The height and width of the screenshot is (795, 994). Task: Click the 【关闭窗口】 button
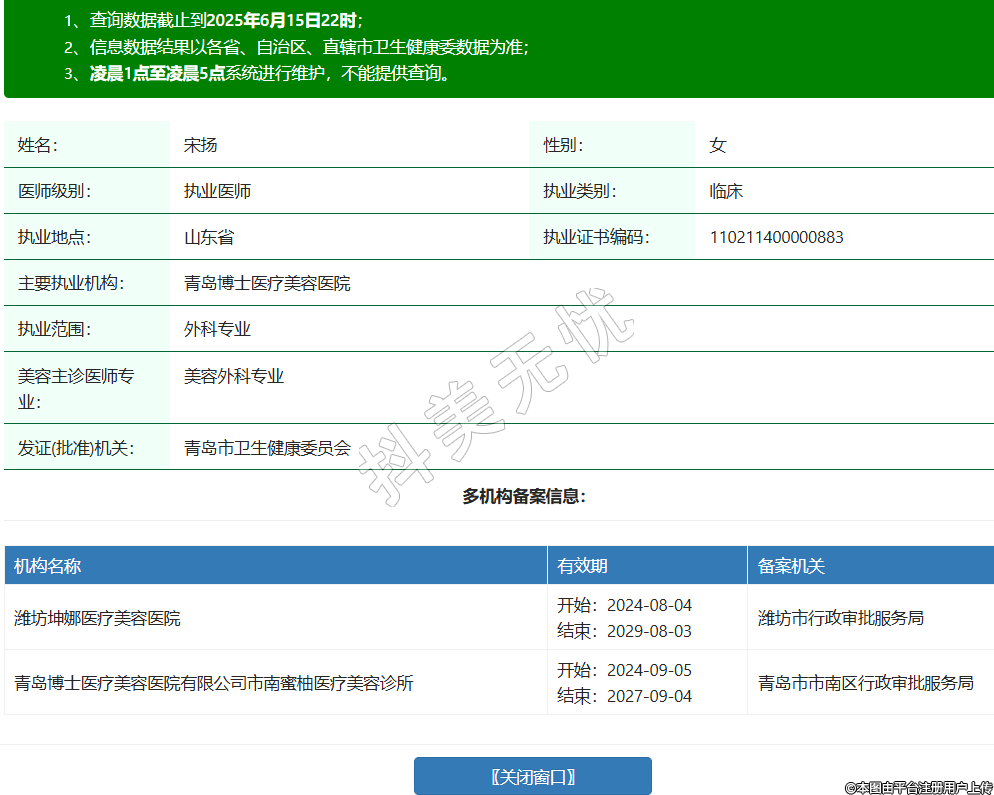(532, 776)
